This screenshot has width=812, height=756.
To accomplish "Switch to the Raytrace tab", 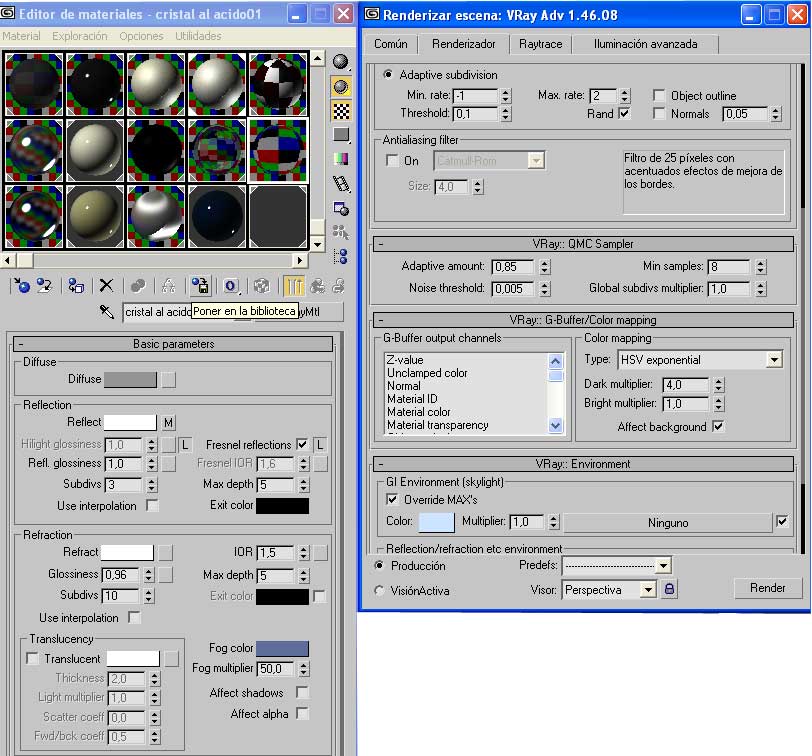I will point(541,44).
